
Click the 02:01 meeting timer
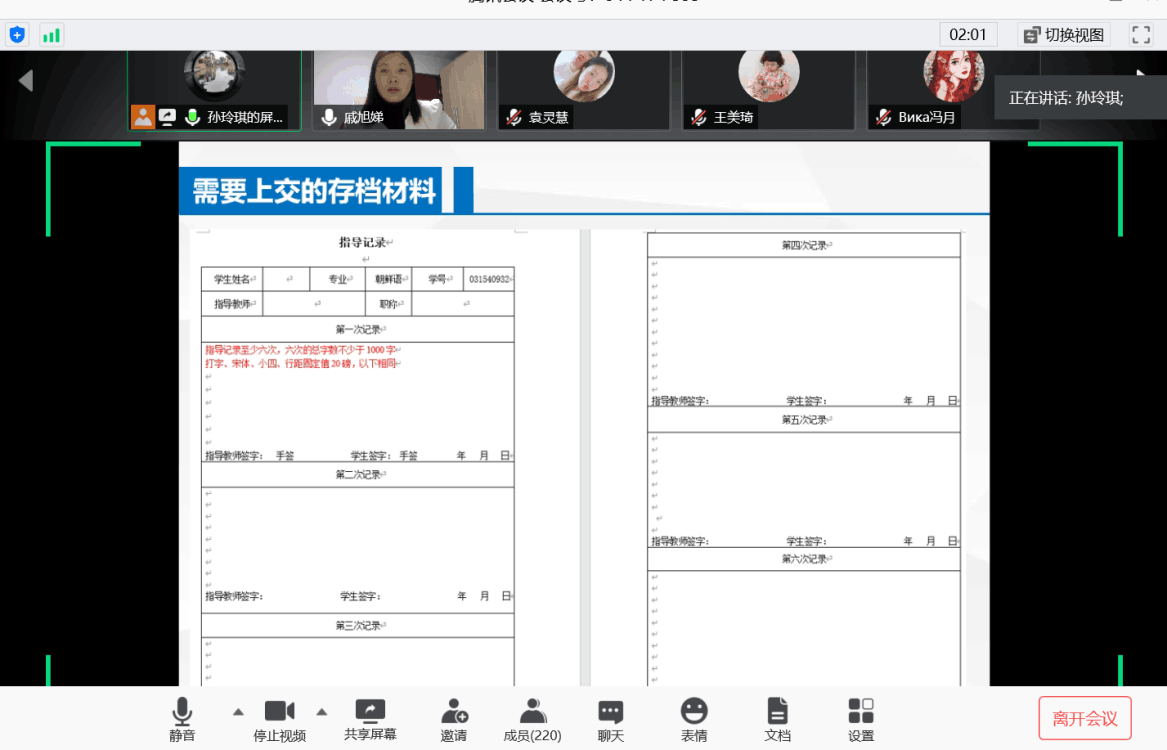click(967, 35)
